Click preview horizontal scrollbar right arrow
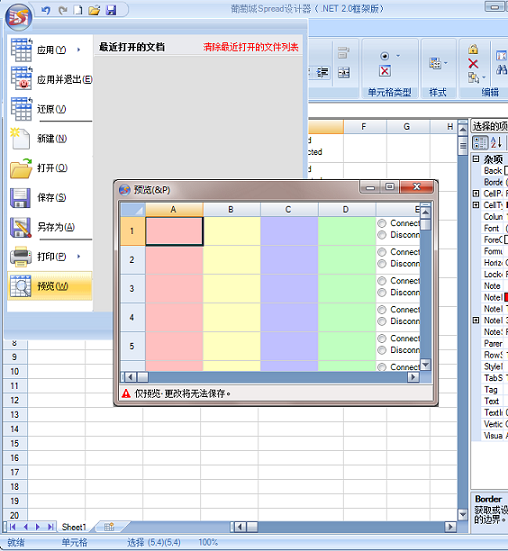The width and height of the screenshot is (508, 551). (x=413, y=377)
